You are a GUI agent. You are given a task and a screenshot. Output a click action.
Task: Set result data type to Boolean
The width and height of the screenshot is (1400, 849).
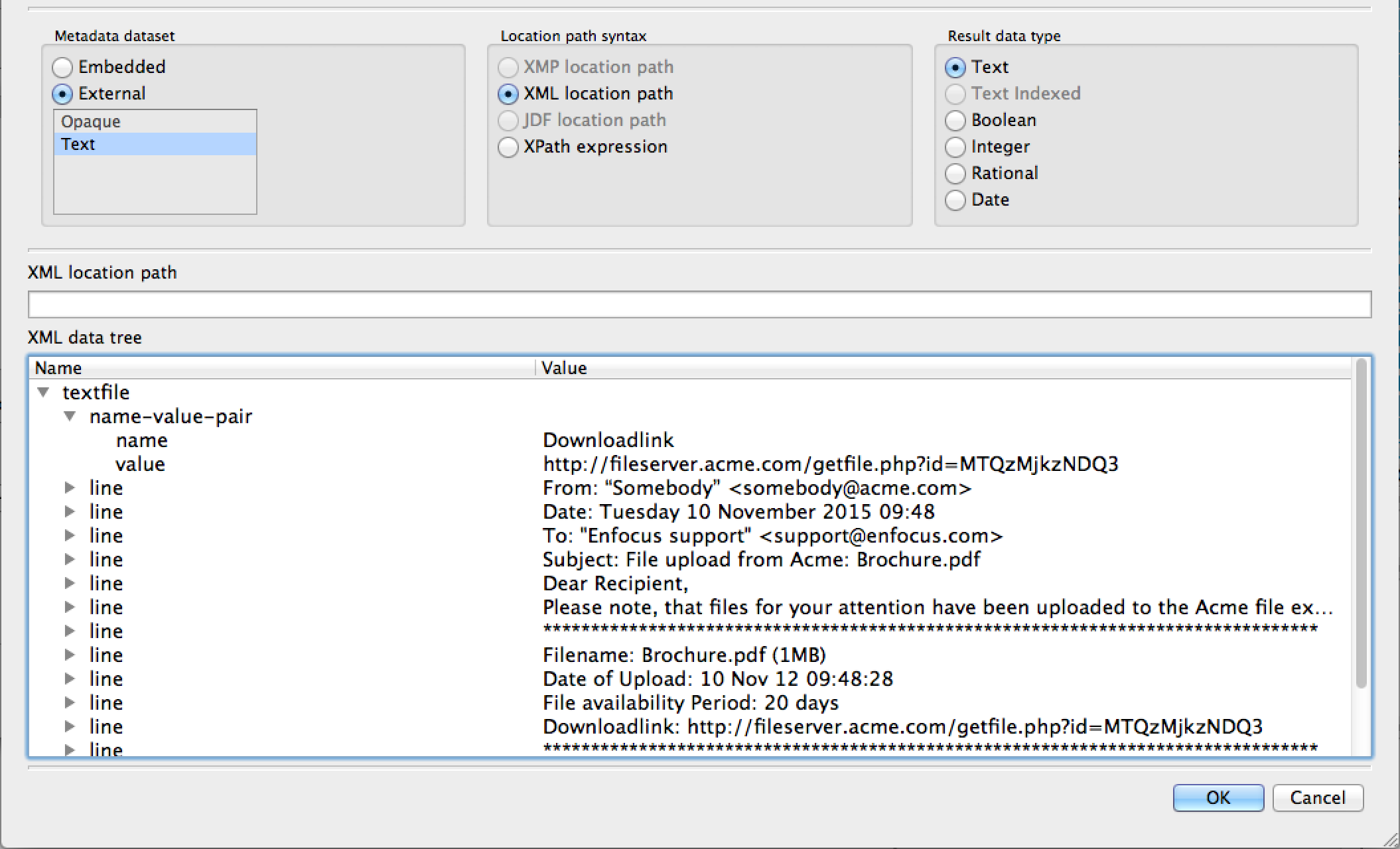pos(955,121)
